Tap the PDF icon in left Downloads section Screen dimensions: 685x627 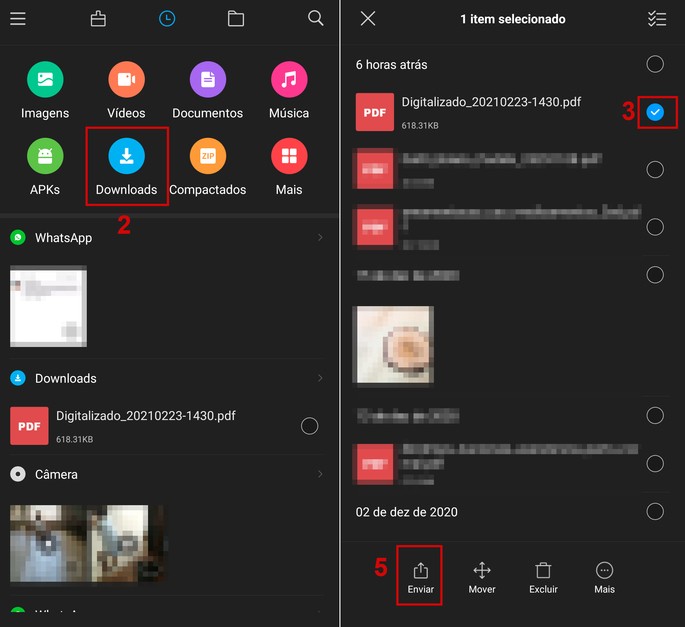tap(29, 426)
